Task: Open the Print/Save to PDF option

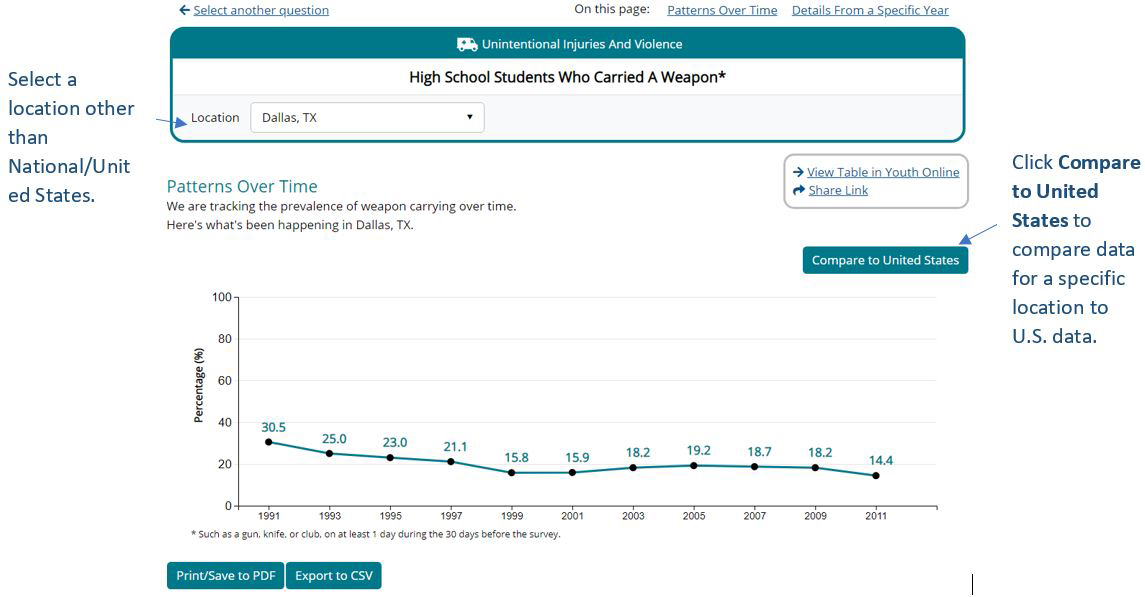Action: pos(225,576)
